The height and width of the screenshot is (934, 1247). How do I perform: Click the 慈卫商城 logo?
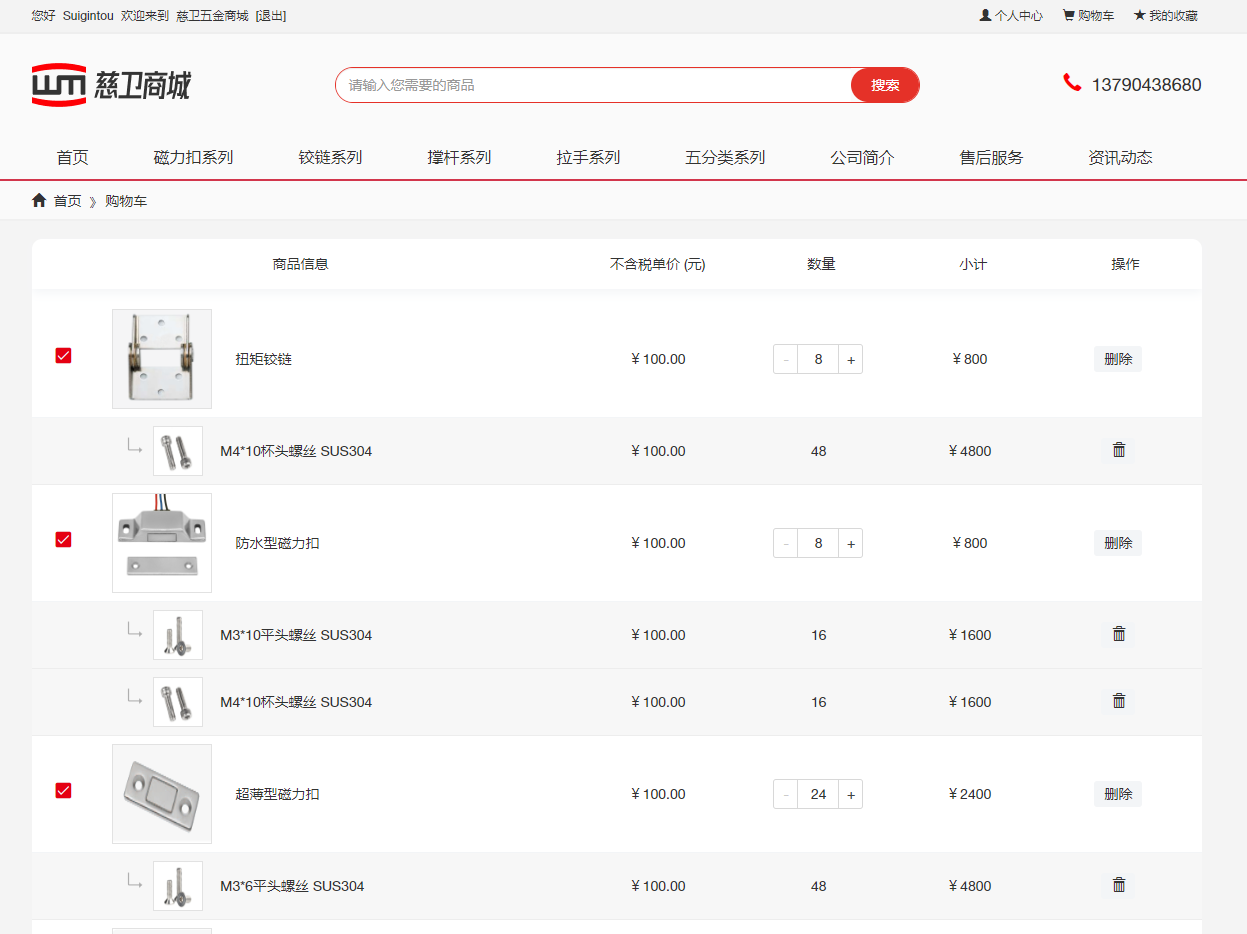click(110, 85)
